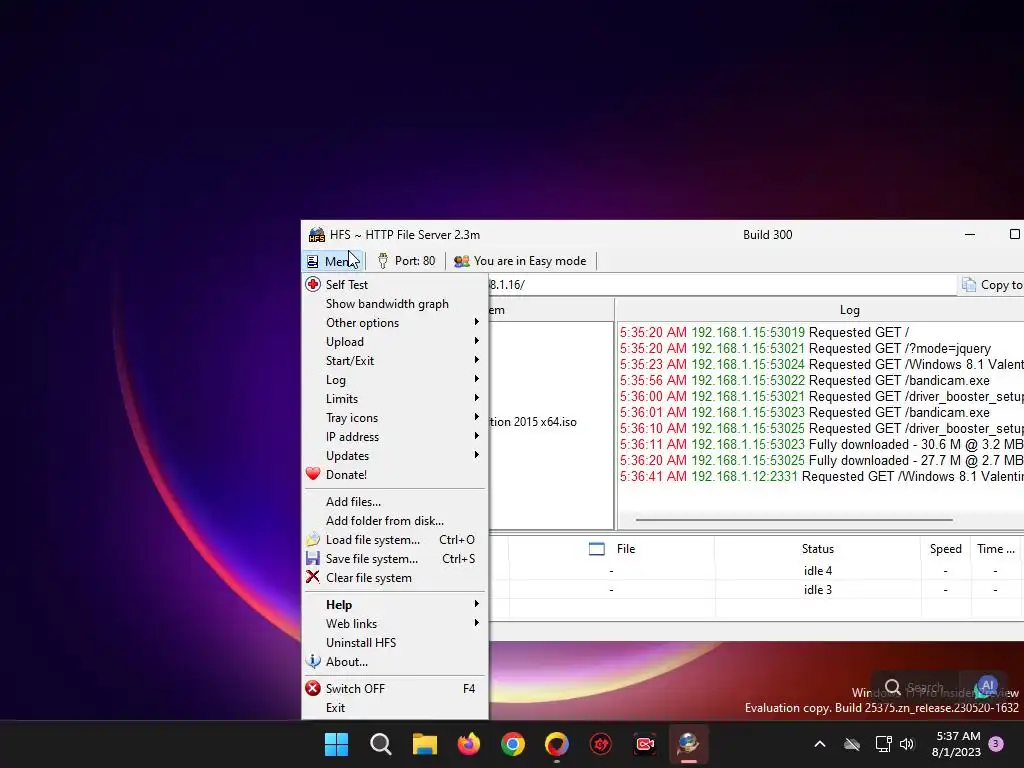Click the Time column header

[996, 549]
